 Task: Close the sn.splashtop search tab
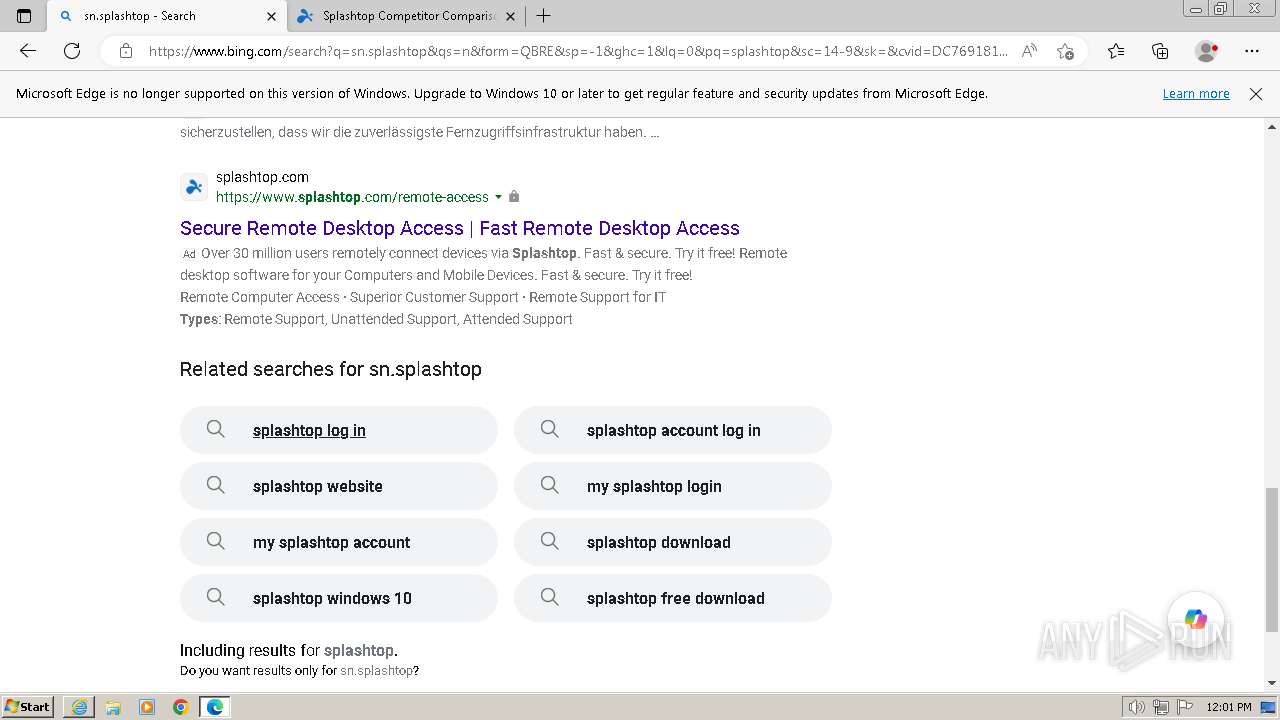[271, 16]
